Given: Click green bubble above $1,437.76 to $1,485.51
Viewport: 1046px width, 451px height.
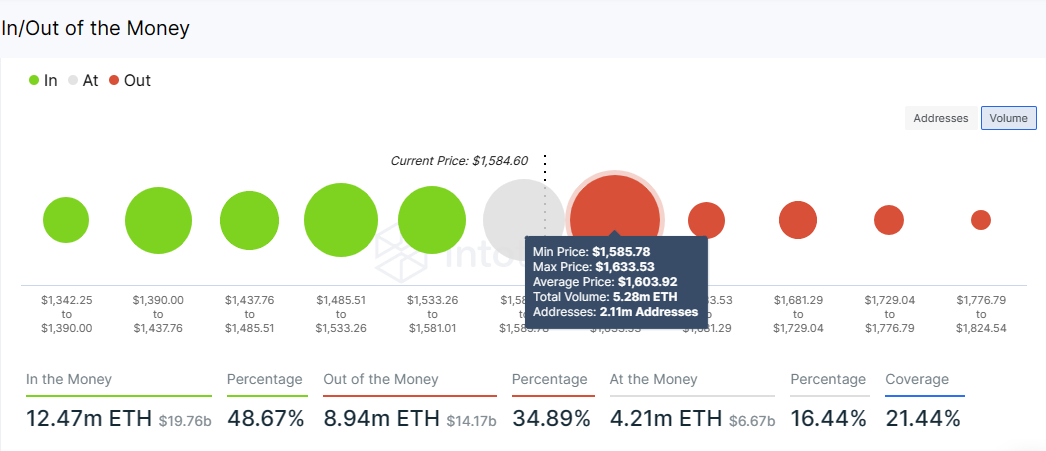Looking at the screenshot, I should pos(249,220).
